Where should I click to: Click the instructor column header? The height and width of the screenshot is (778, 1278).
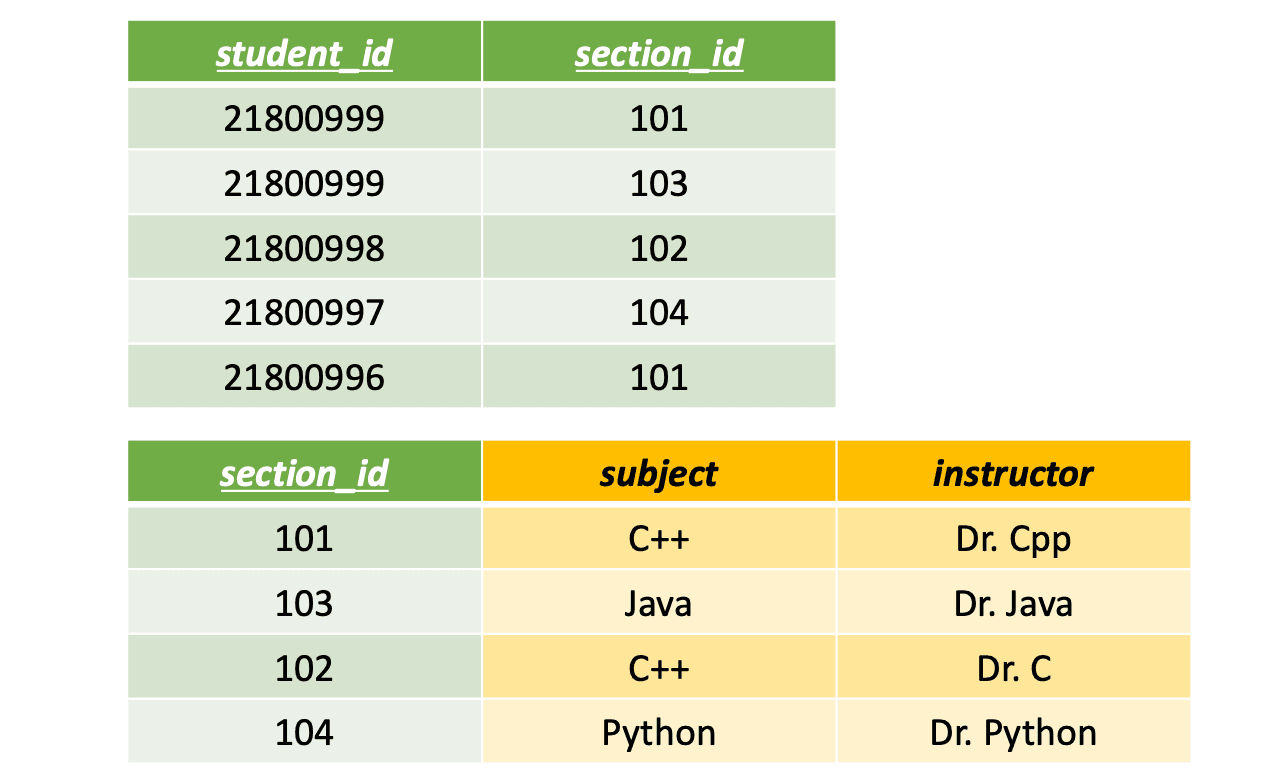[1013, 472]
